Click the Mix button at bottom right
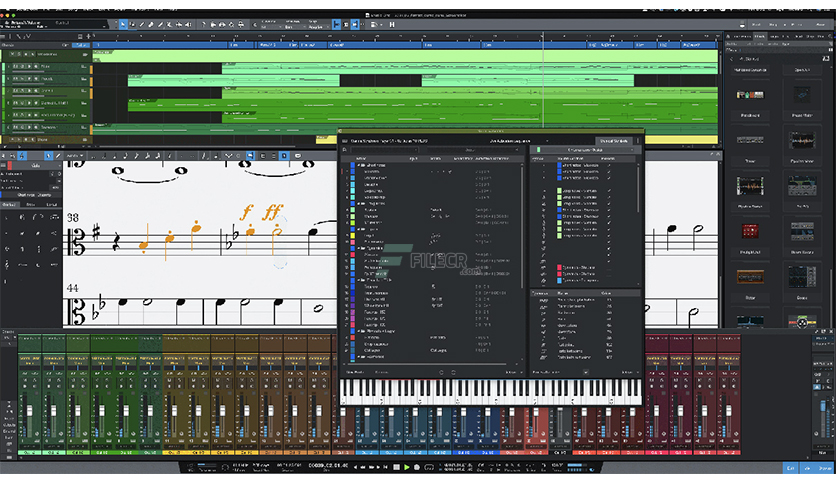Image resolution: width=836 pixels, height=484 pixels. tap(807, 467)
